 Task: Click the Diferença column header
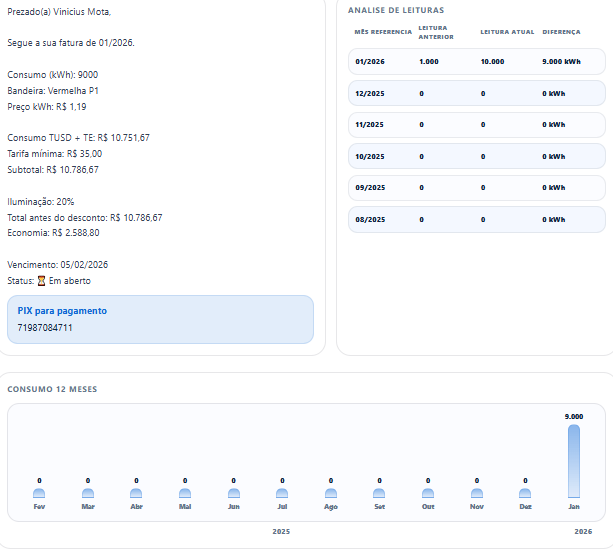[561, 32]
